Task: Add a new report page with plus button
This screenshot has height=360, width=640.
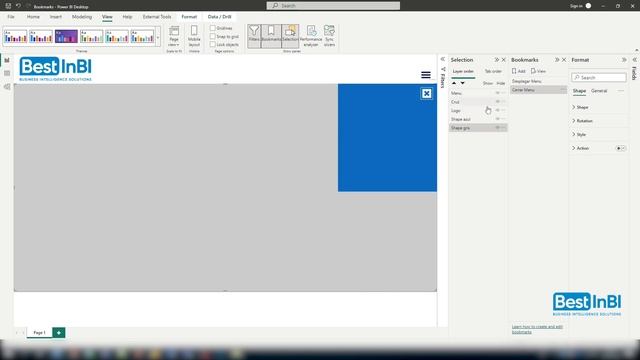Action: tap(59, 333)
